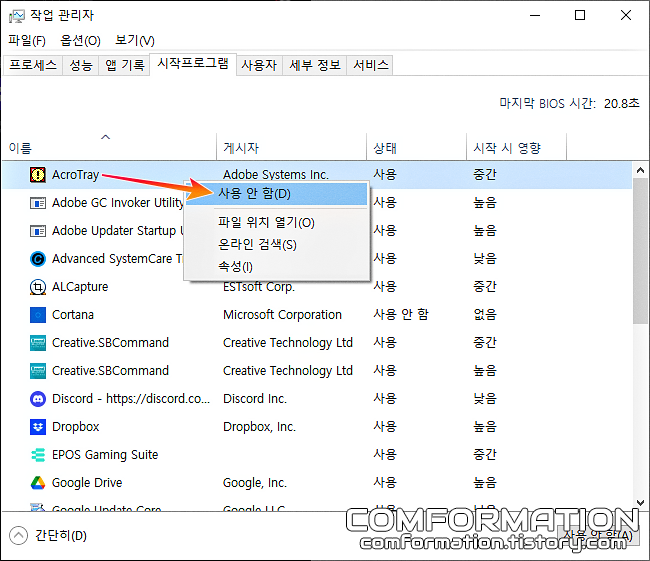The width and height of the screenshot is (650, 561).
Task: Click the Task Manager title bar icon
Action: (17, 16)
